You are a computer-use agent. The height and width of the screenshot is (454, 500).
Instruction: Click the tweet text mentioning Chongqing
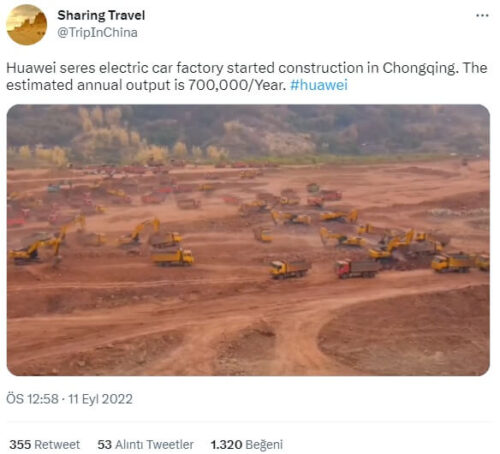[247, 76]
